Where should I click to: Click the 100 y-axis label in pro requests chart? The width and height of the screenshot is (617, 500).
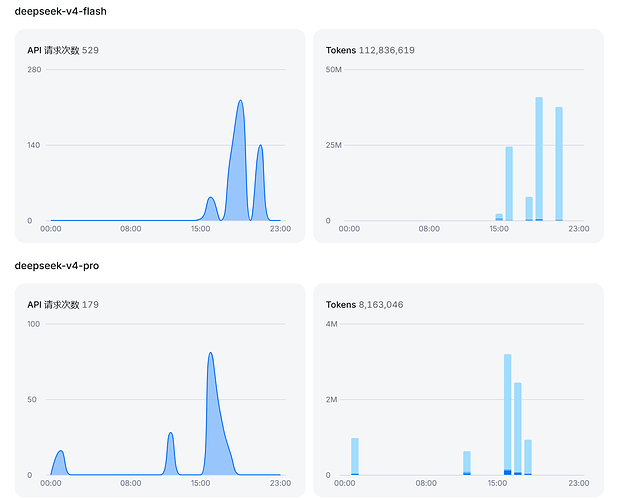[x=33, y=324]
